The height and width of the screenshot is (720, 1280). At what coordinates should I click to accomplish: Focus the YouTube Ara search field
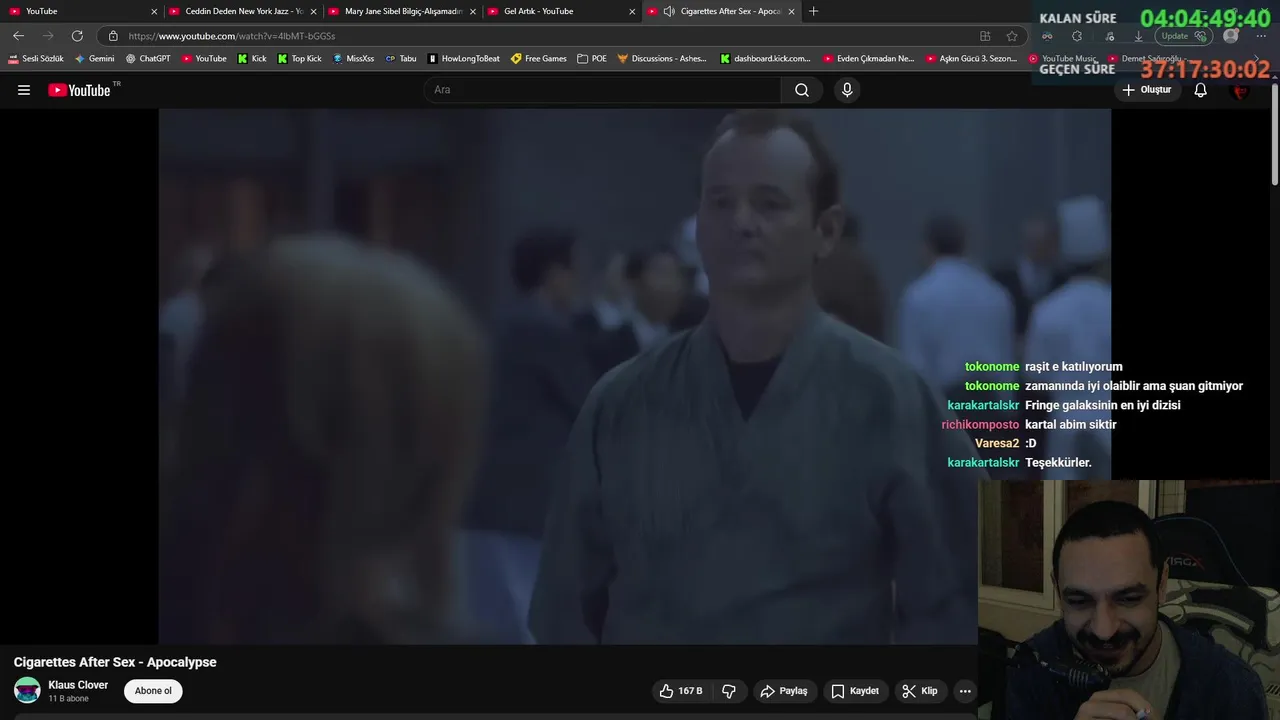click(603, 90)
